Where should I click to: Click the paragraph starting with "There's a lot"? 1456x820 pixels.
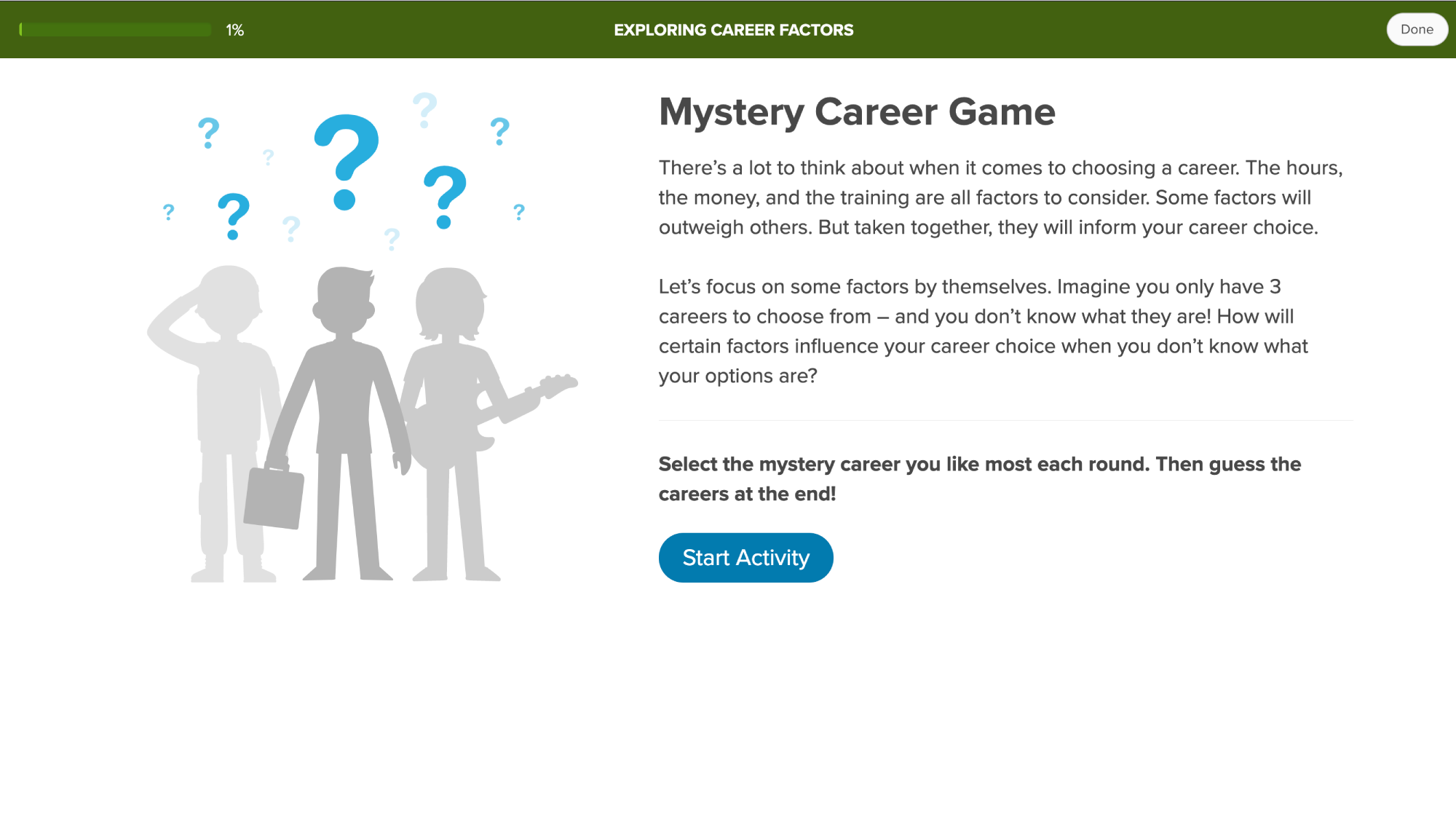1000,197
